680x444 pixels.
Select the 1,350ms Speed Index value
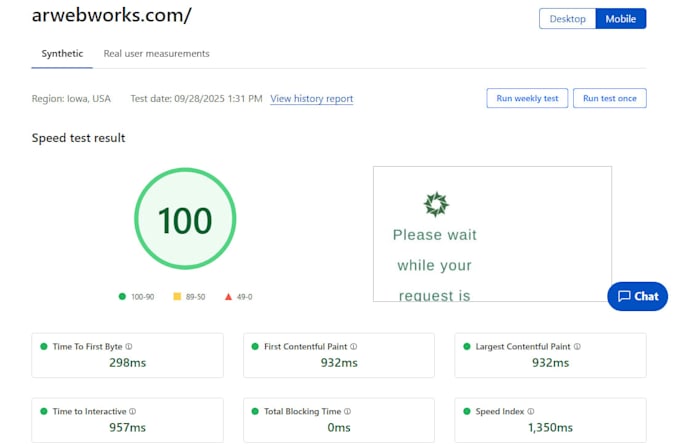[x=550, y=428]
